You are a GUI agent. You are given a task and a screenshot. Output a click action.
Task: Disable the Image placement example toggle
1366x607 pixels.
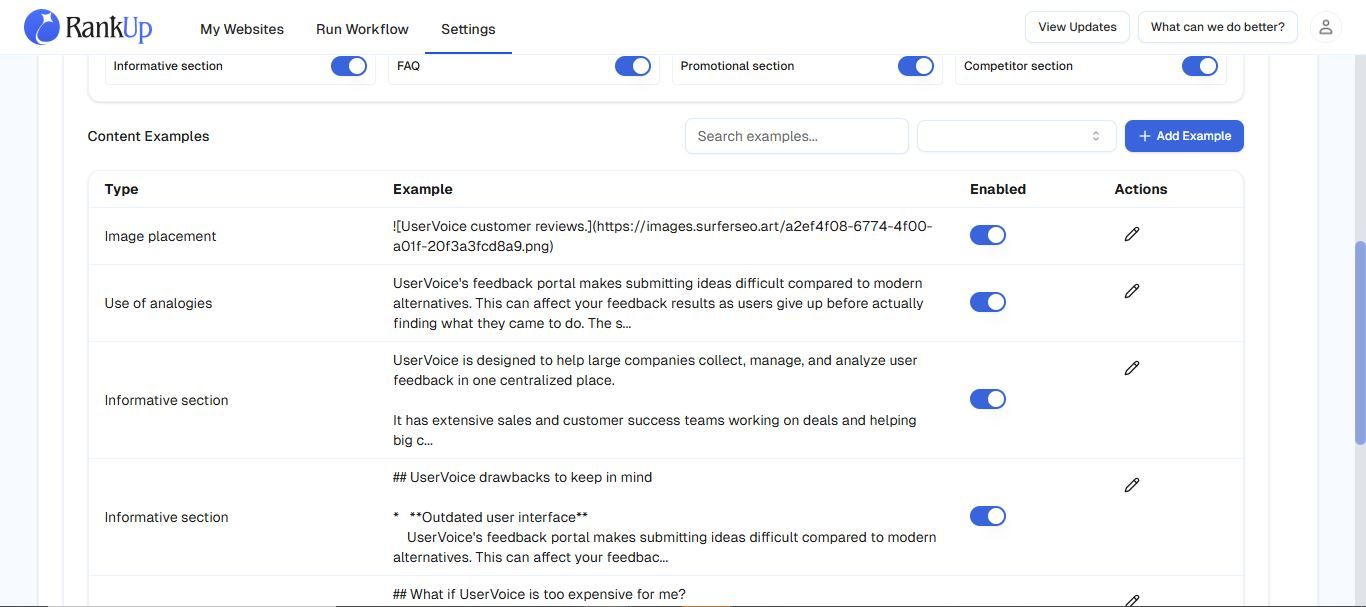(x=987, y=235)
